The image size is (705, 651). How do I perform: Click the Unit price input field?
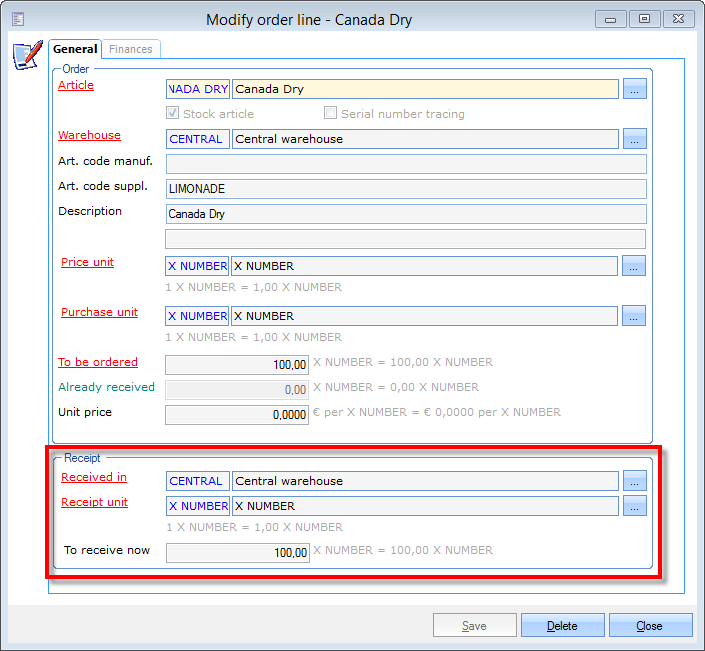coord(237,414)
